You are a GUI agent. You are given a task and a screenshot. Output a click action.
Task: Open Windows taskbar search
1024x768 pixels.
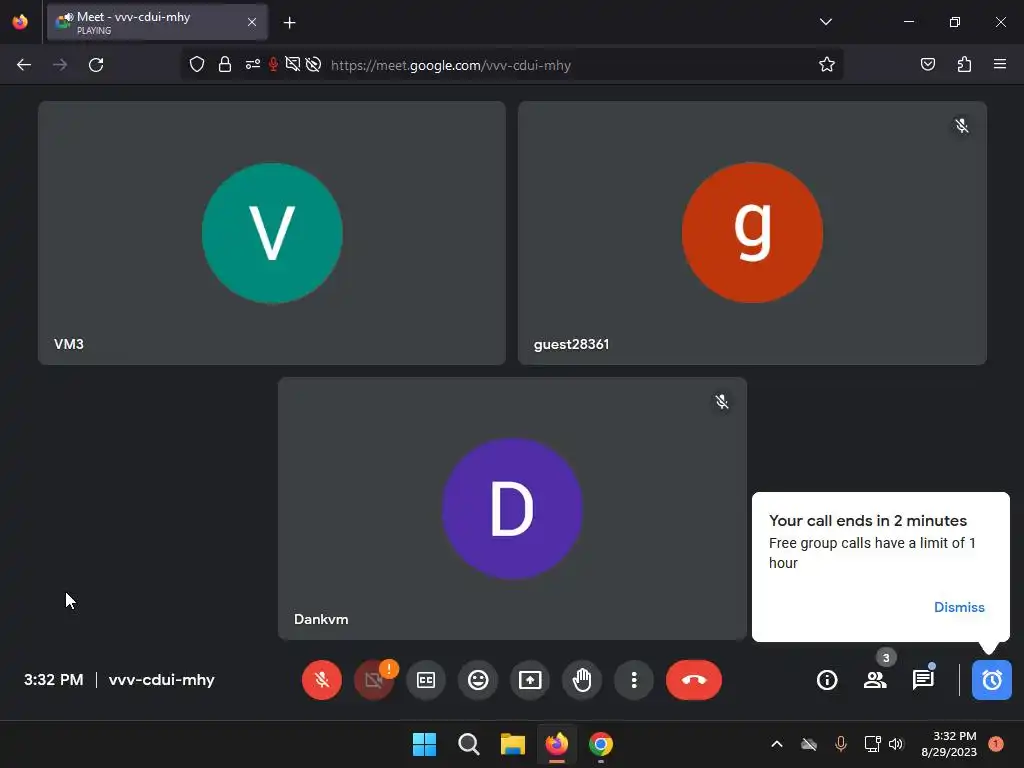pos(468,744)
